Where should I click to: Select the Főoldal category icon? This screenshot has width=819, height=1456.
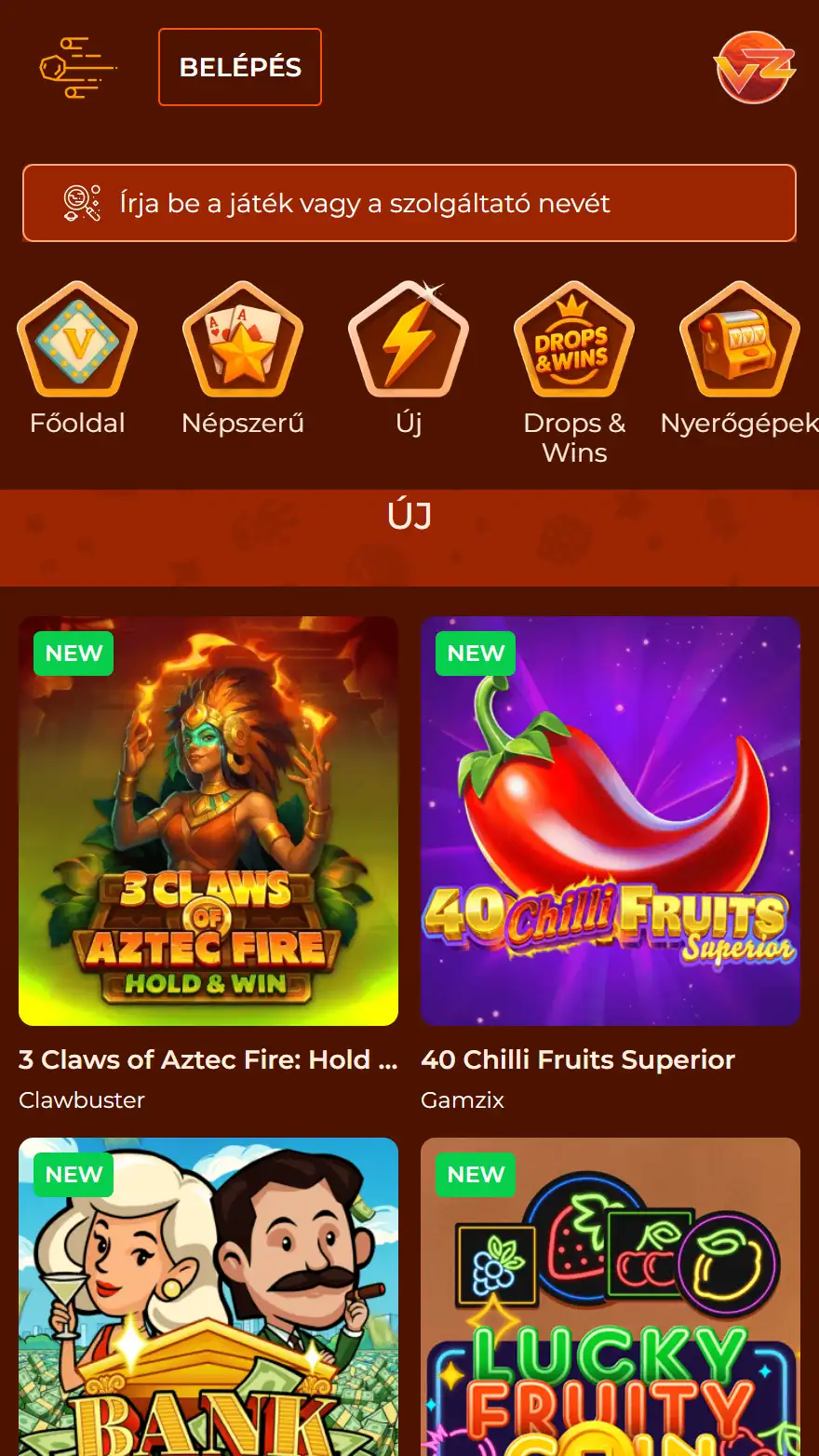pos(77,340)
